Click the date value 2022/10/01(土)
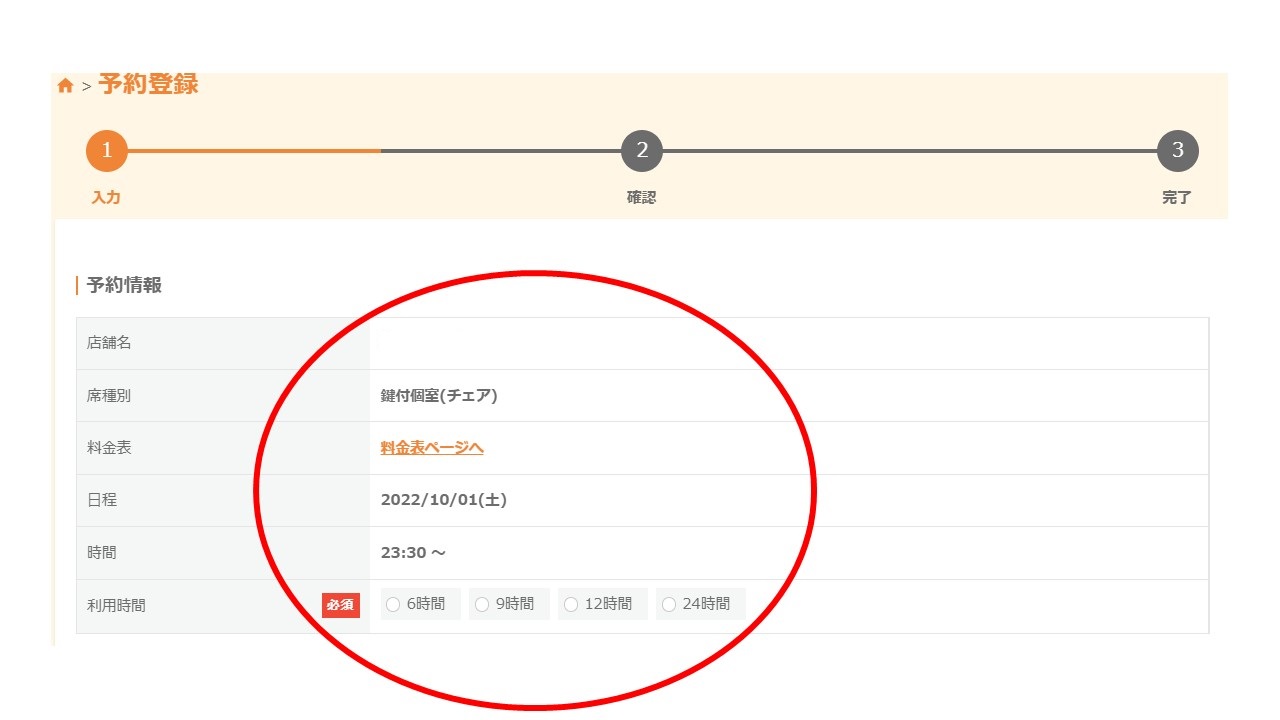Screen dimensions: 1280x720 coord(444,500)
